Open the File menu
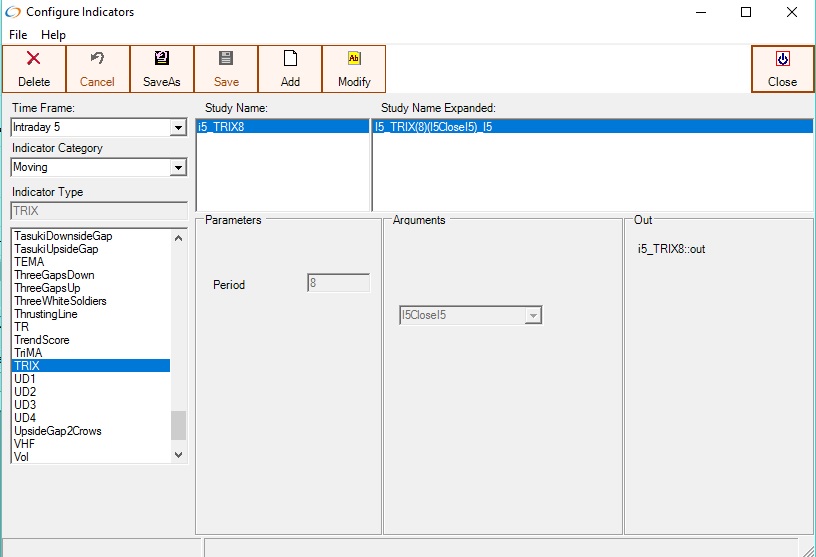The height and width of the screenshot is (557, 816). click(18, 35)
